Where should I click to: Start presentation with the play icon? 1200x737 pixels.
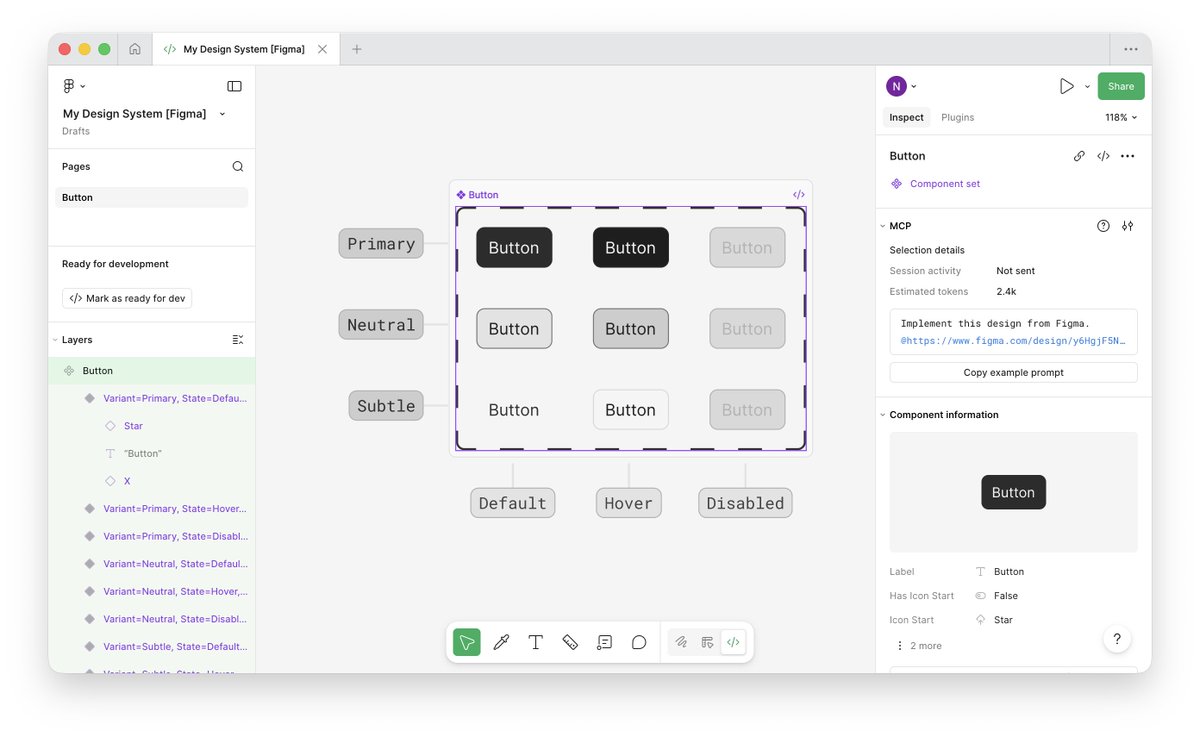pos(1067,86)
